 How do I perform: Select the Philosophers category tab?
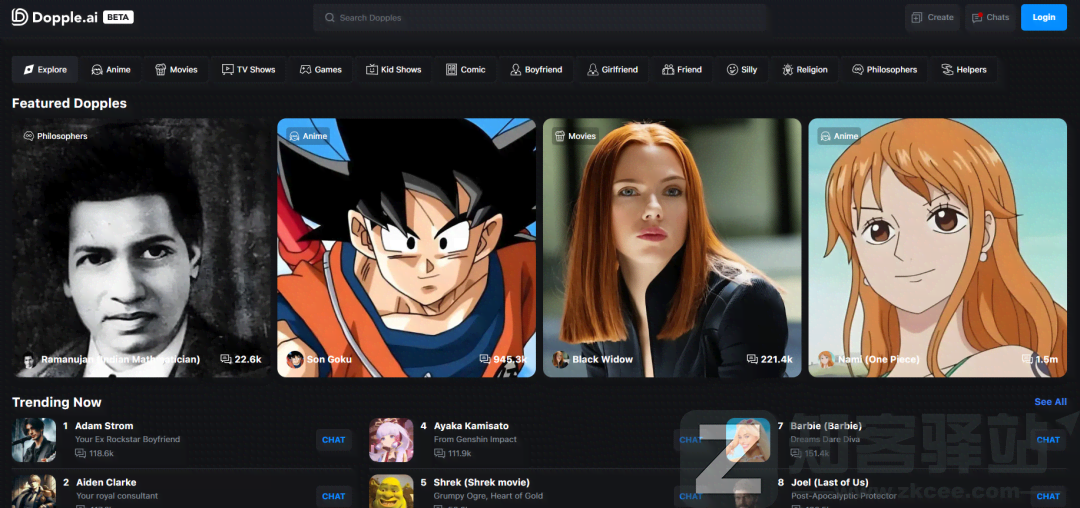point(884,70)
